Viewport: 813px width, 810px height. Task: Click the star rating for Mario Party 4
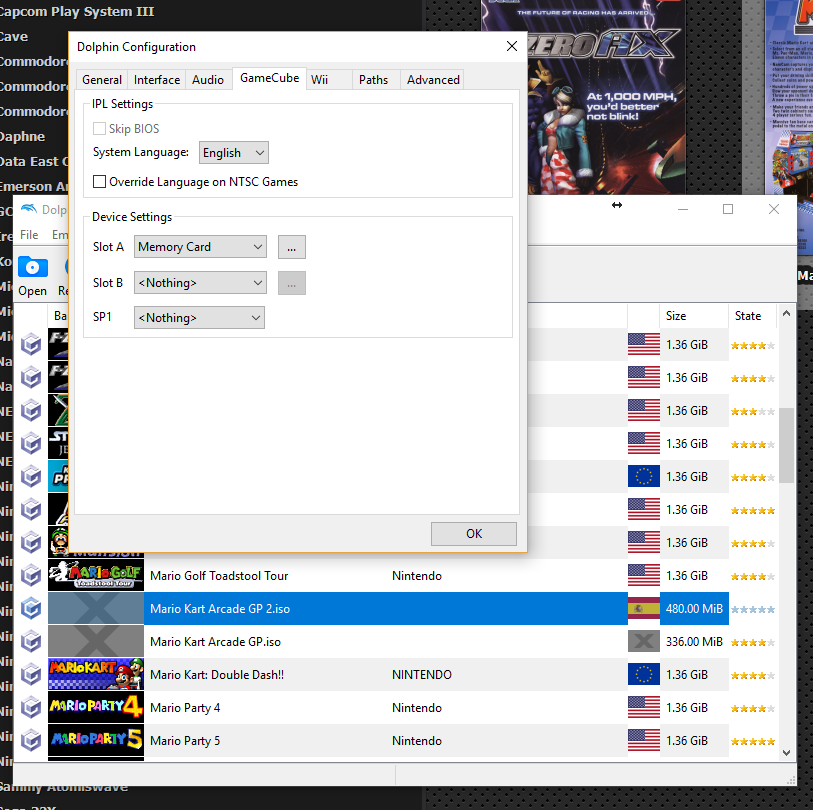click(x=753, y=708)
